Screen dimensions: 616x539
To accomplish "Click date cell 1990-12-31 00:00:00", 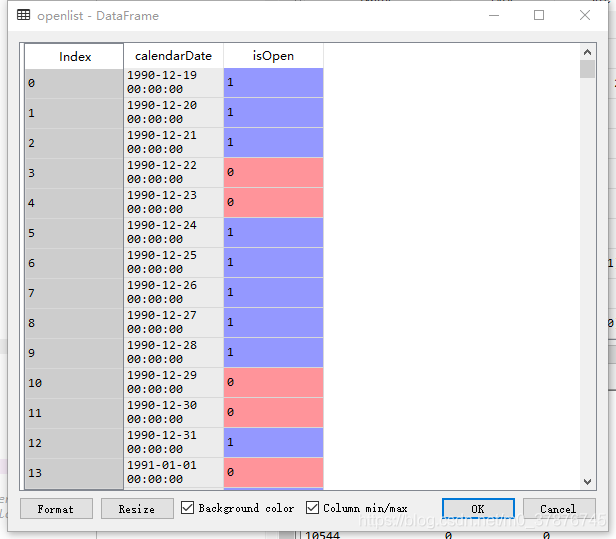I will pyautogui.click(x=174, y=442).
